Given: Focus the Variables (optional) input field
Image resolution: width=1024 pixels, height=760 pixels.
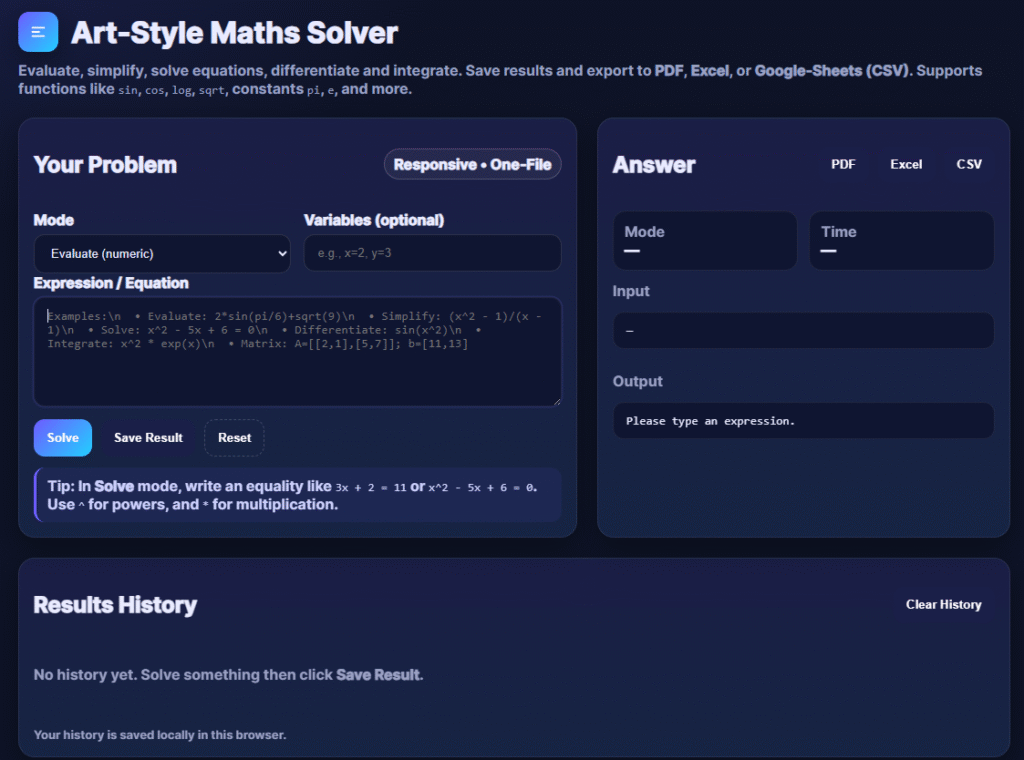Looking at the screenshot, I should pos(432,254).
